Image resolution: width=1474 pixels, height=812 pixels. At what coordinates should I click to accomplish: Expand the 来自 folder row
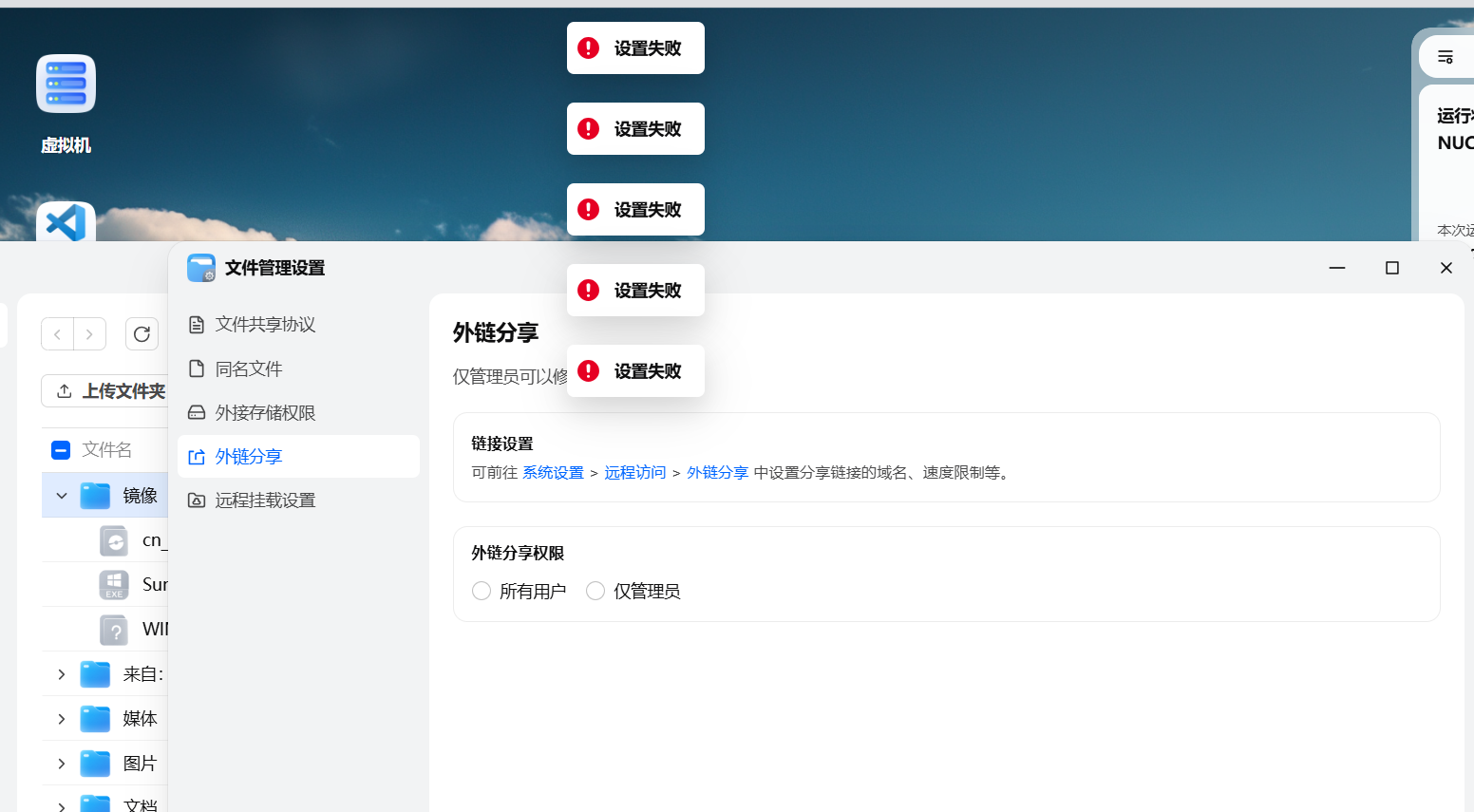pyautogui.click(x=62, y=674)
